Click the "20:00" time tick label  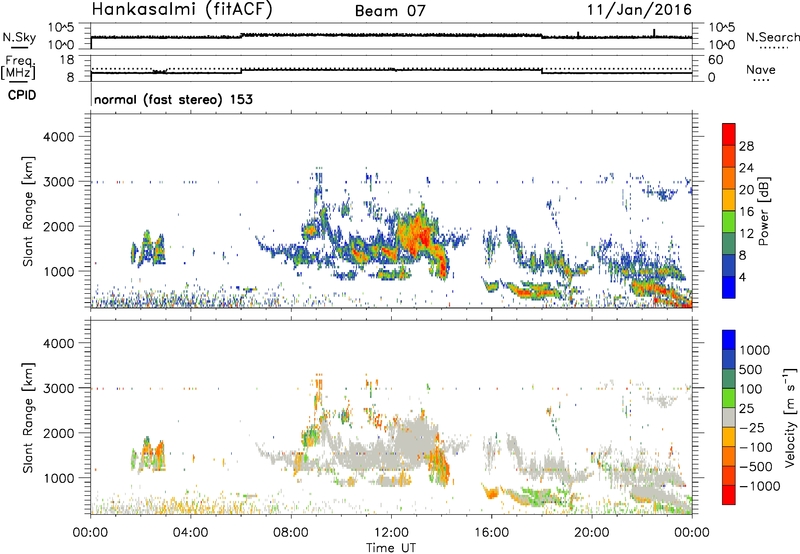(x=592, y=533)
